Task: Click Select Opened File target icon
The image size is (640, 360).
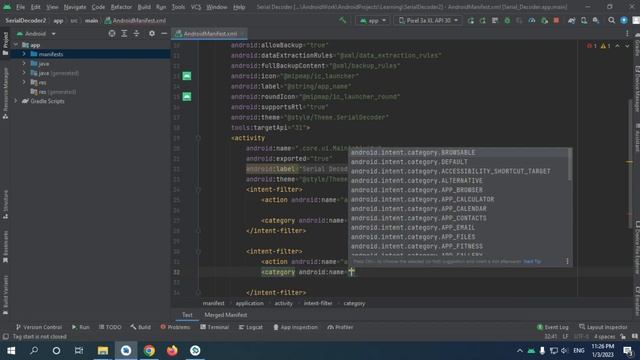Action: point(112,33)
